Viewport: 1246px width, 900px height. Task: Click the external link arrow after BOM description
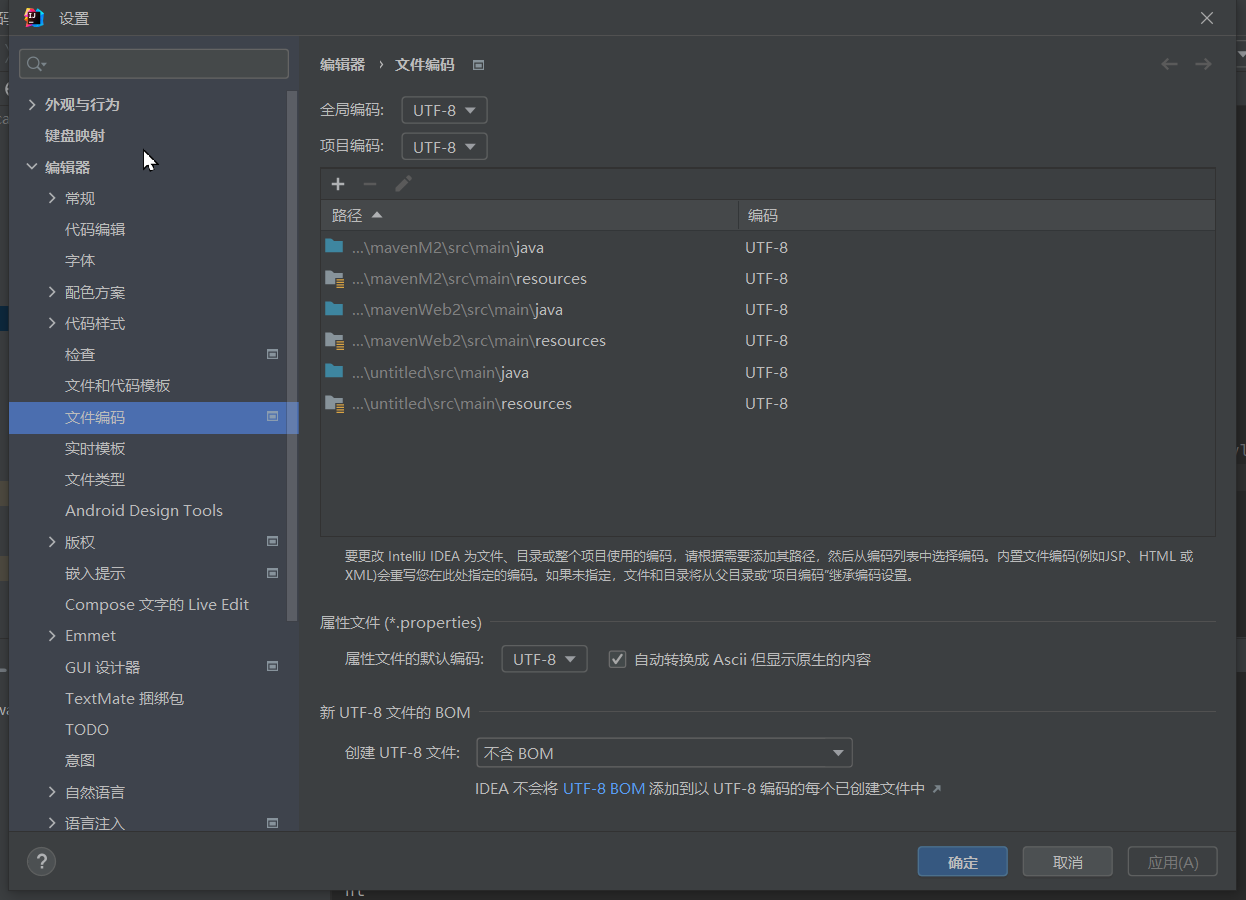(936, 789)
